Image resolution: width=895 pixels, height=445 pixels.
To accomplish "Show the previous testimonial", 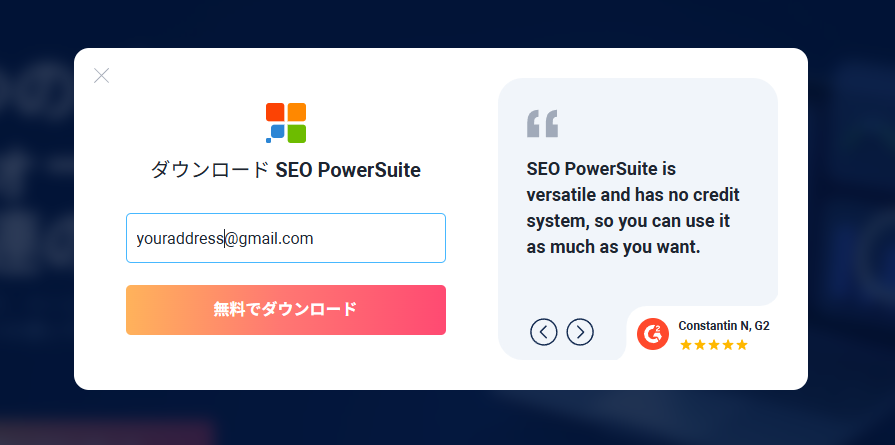I will click(543, 331).
